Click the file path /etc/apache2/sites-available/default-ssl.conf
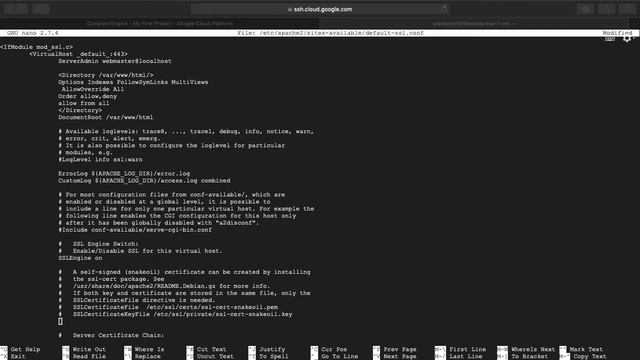 click(x=341, y=33)
